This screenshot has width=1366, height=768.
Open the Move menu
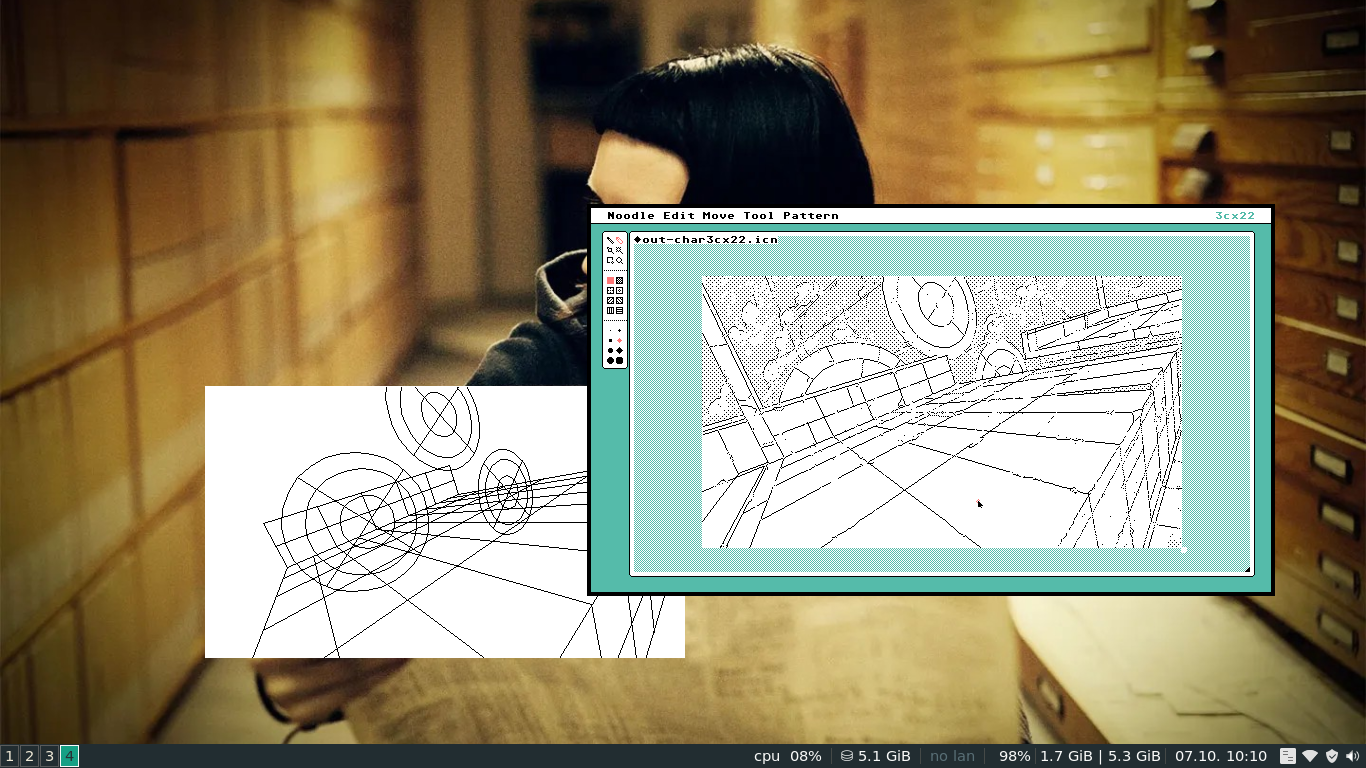pos(718,216)
